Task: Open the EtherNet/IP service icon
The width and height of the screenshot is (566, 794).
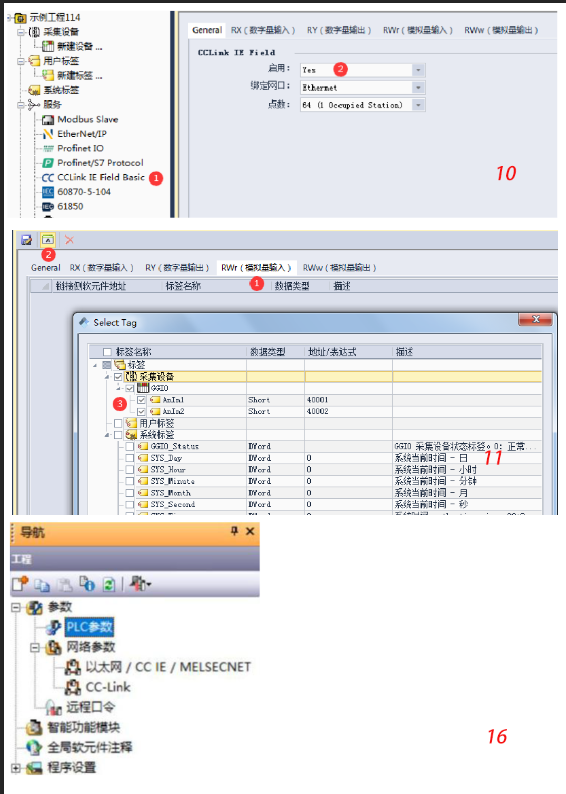Action: pos(48,134)
